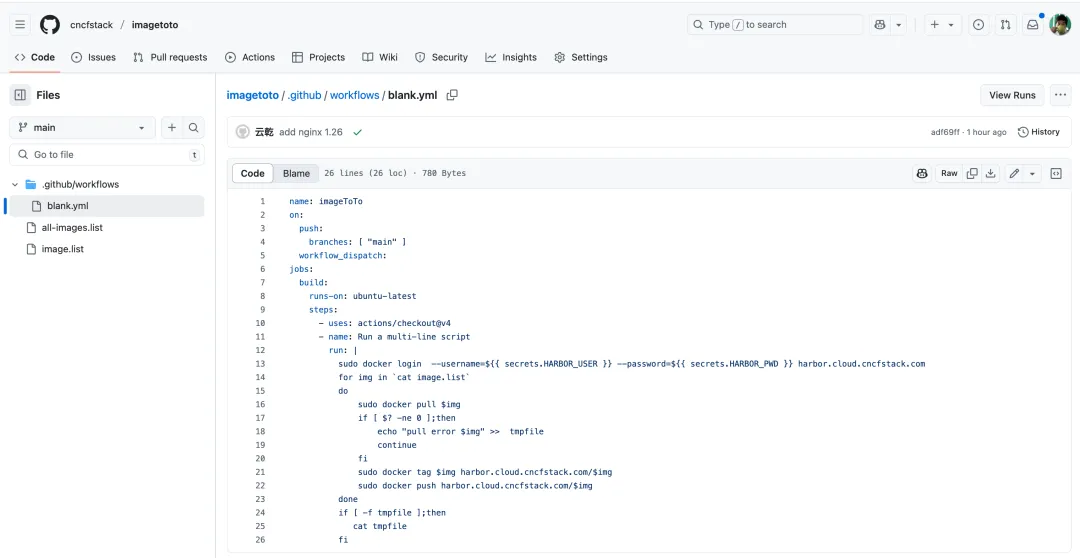Search files in the repository tree
The height and width of the screenshot is (558, 1080).
point(194,128)
